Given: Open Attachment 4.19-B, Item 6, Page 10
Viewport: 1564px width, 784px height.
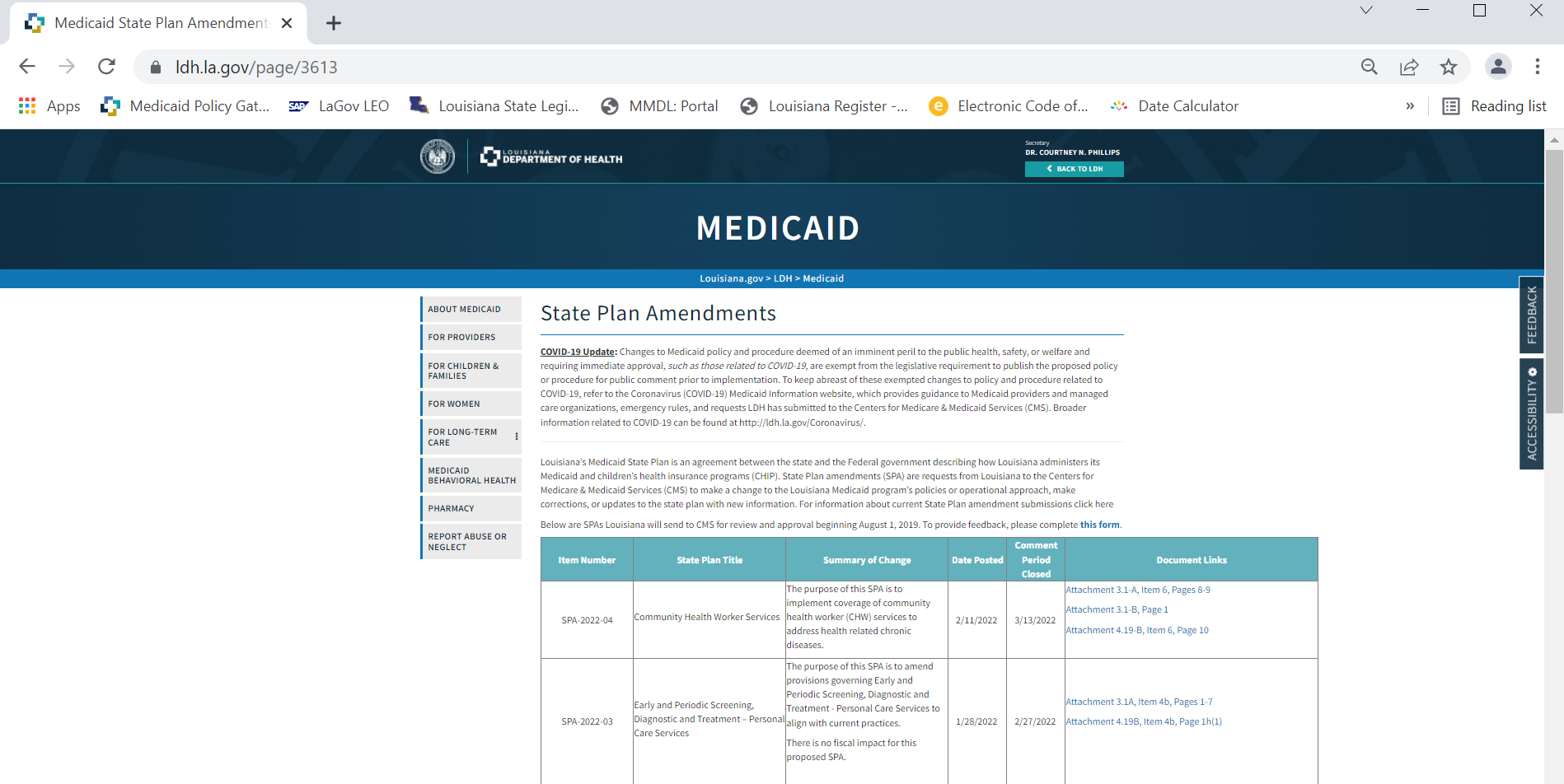Looking at the screenshot, I should (x=1137, y=630).
